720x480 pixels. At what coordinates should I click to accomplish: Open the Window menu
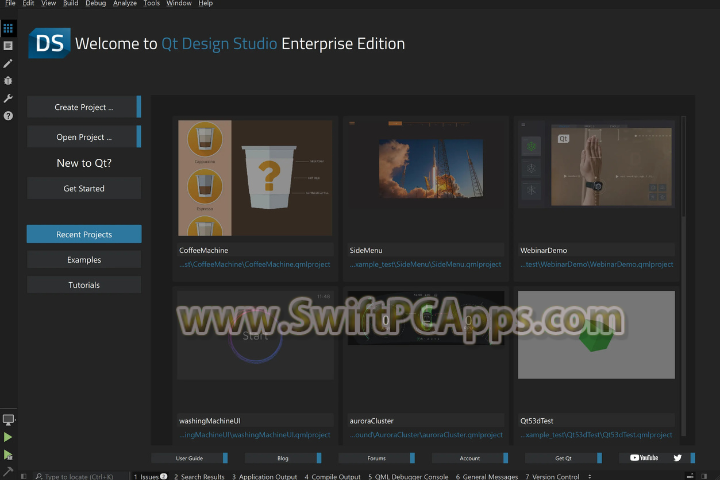pos(179,3)
